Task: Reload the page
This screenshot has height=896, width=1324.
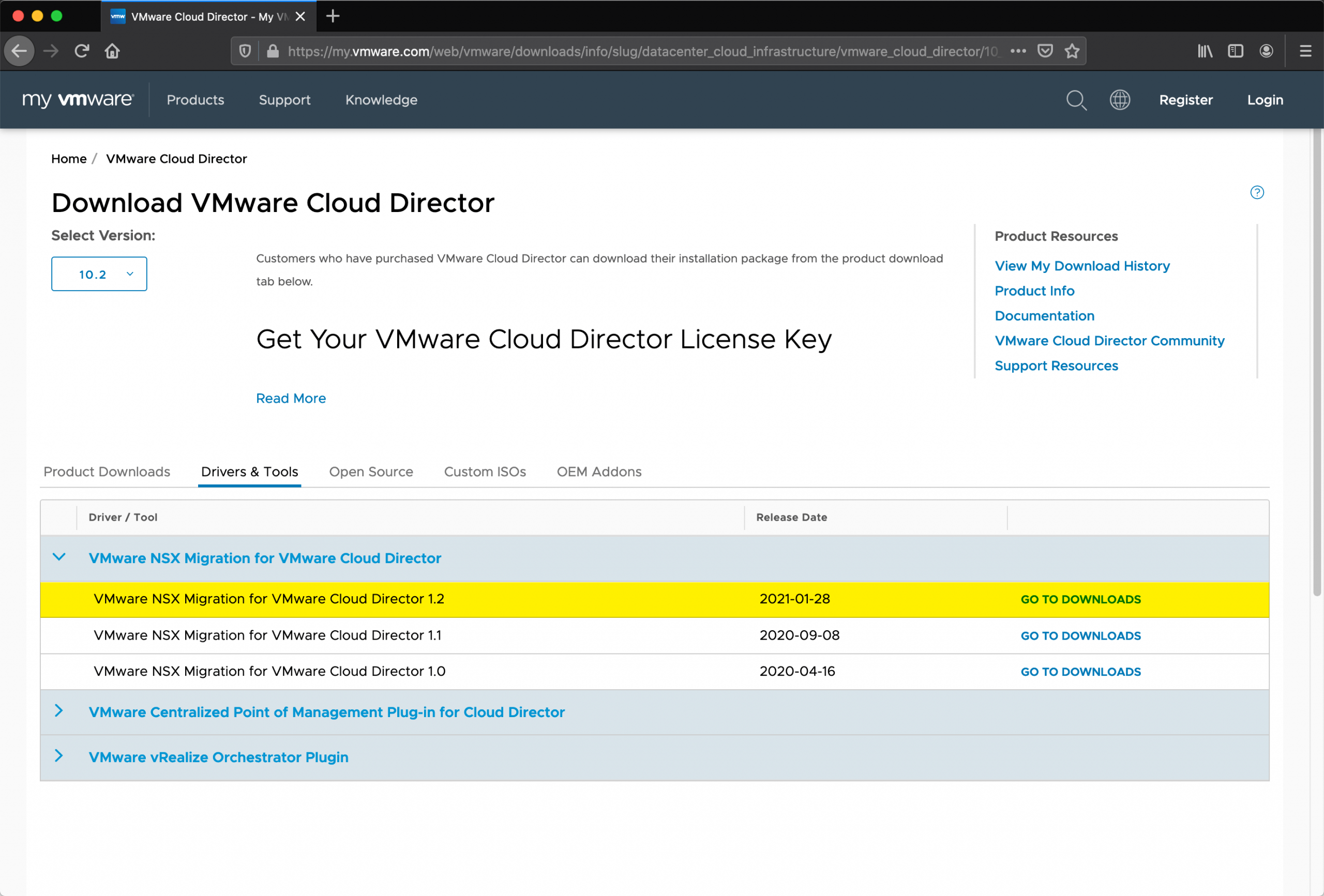Action: (x=82, y=51)
